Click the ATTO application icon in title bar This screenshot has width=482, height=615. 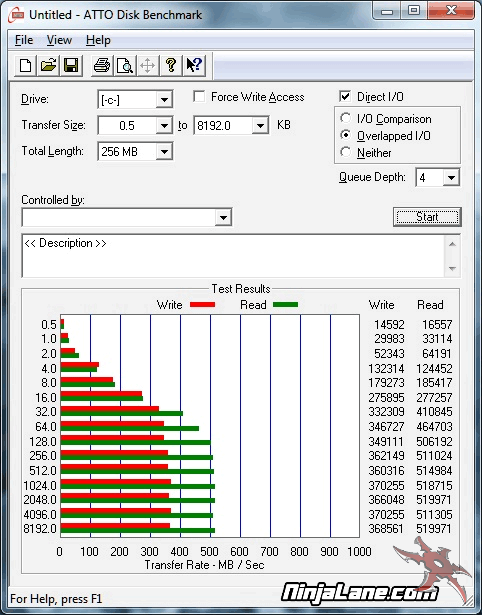tap(16, 15)
